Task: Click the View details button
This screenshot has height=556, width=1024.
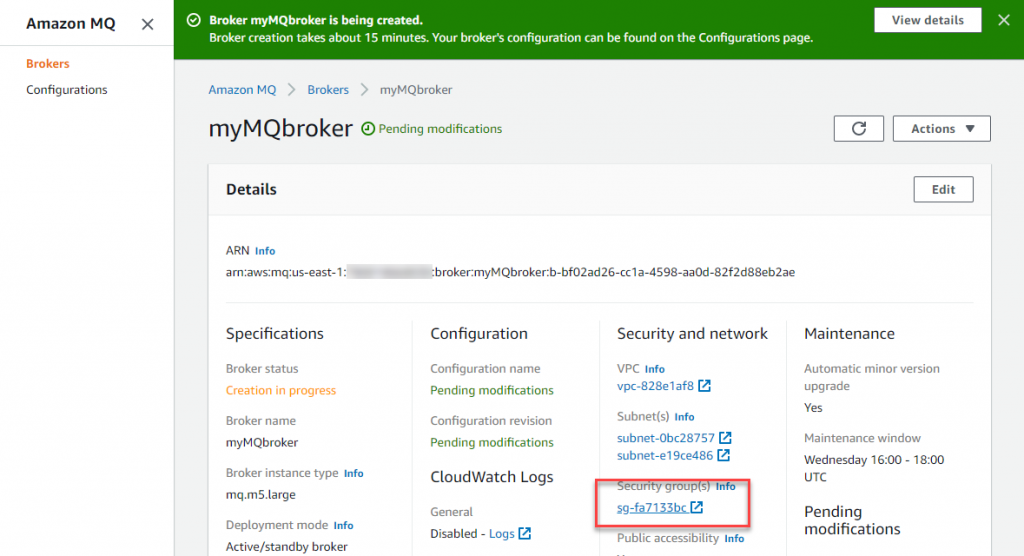Action: (x=927, y=20)
